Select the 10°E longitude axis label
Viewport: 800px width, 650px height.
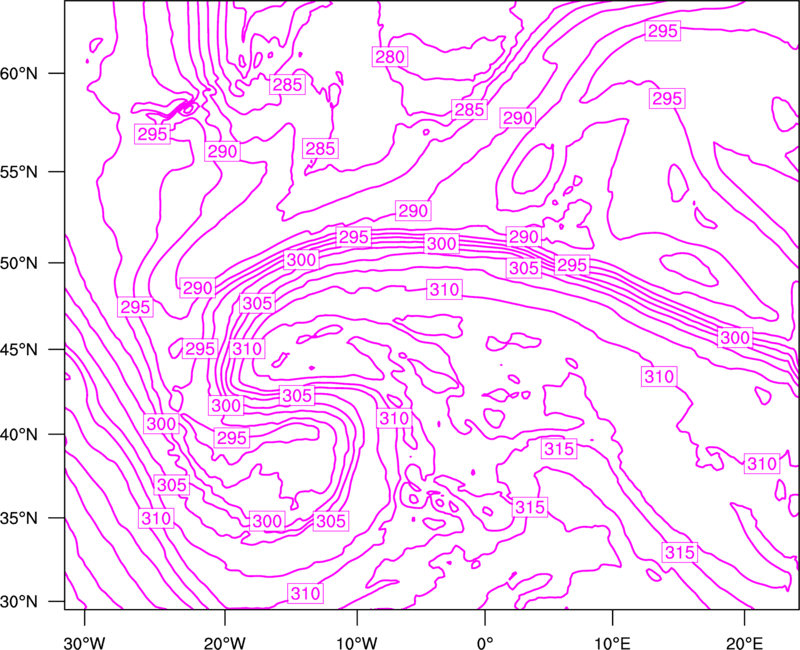point(612,643)
